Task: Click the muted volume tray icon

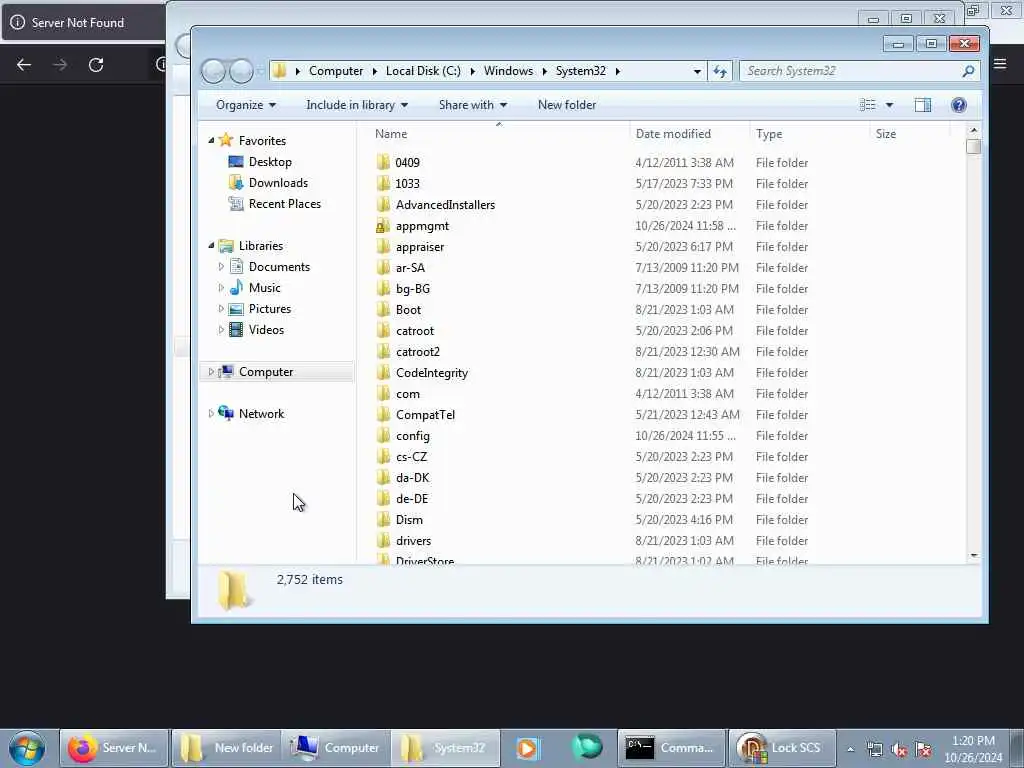Action: point(899,750)
